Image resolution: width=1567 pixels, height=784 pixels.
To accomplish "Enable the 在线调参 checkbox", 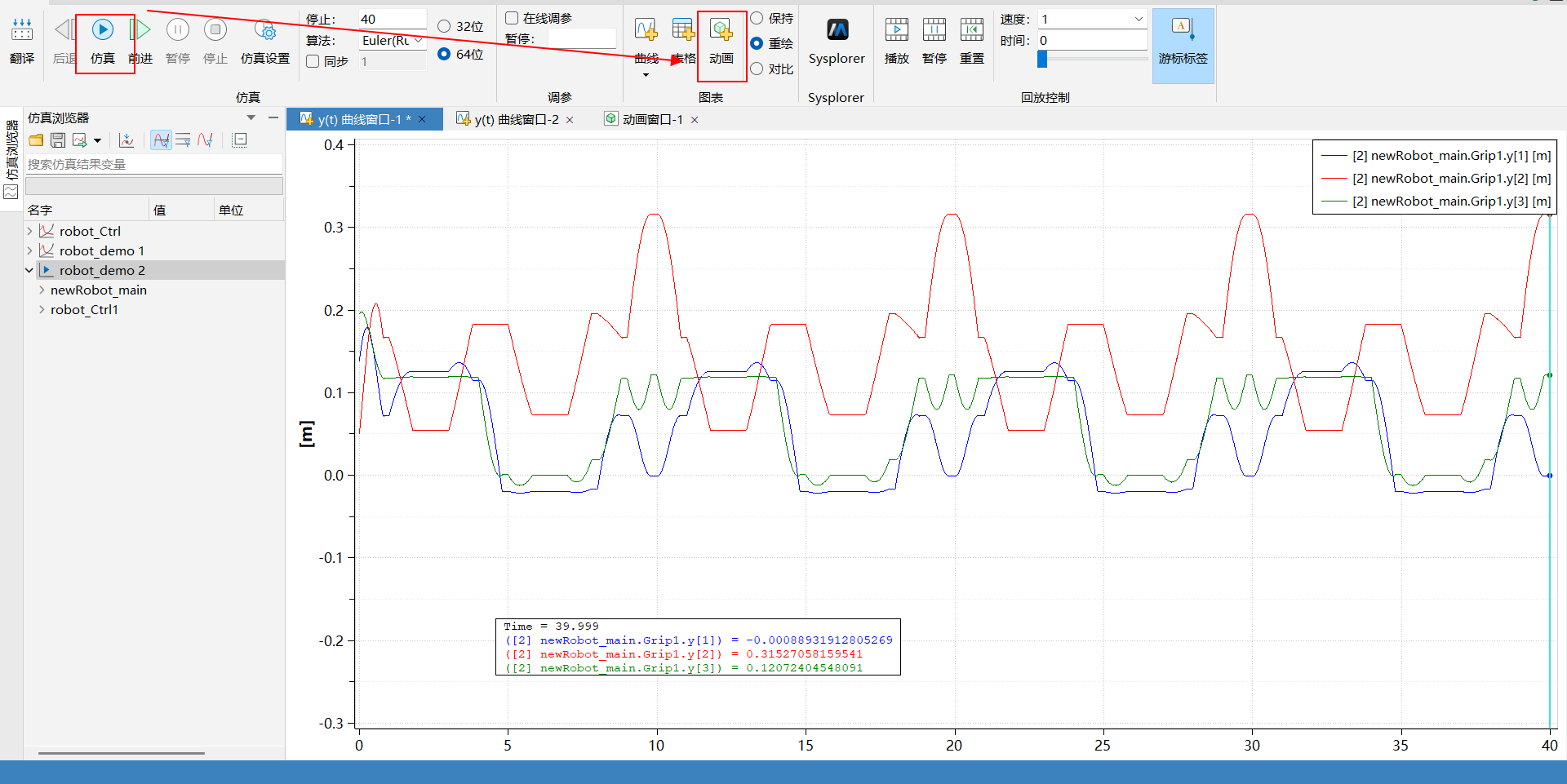I will coord(512,18).
